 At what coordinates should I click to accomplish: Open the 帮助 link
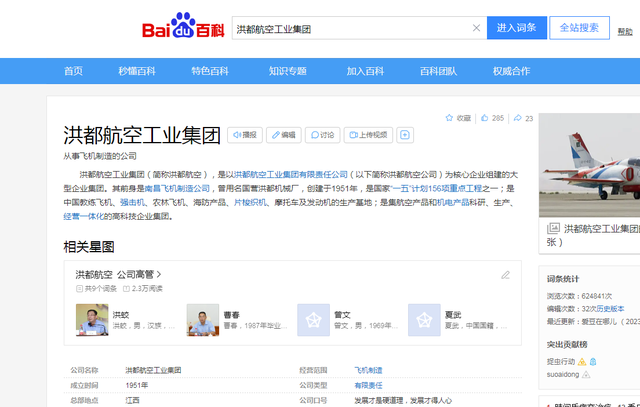click(x=624, y=31)
